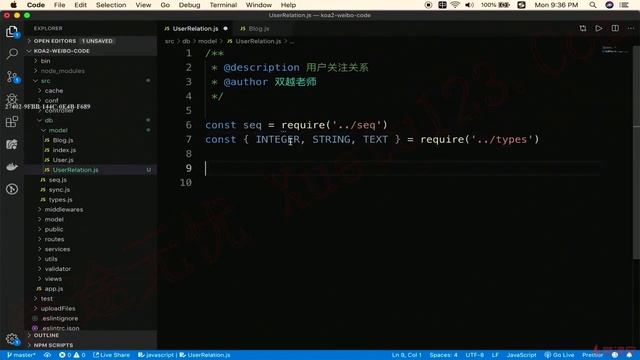
Task: Change the Spaces: 4 indentation setting
Action: [x=443, y=355]
